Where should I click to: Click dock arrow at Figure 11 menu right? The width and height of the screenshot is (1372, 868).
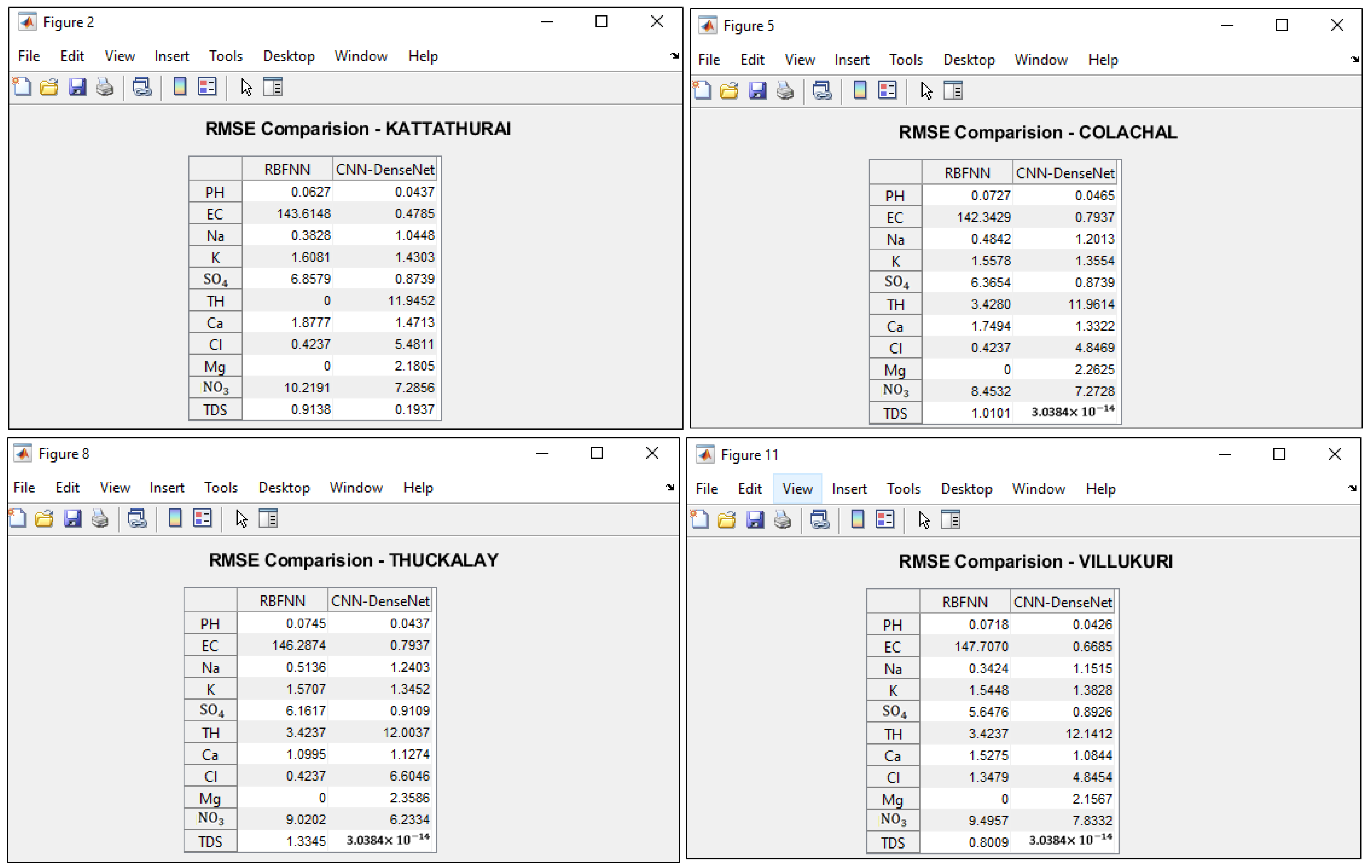pos(1352,489)
